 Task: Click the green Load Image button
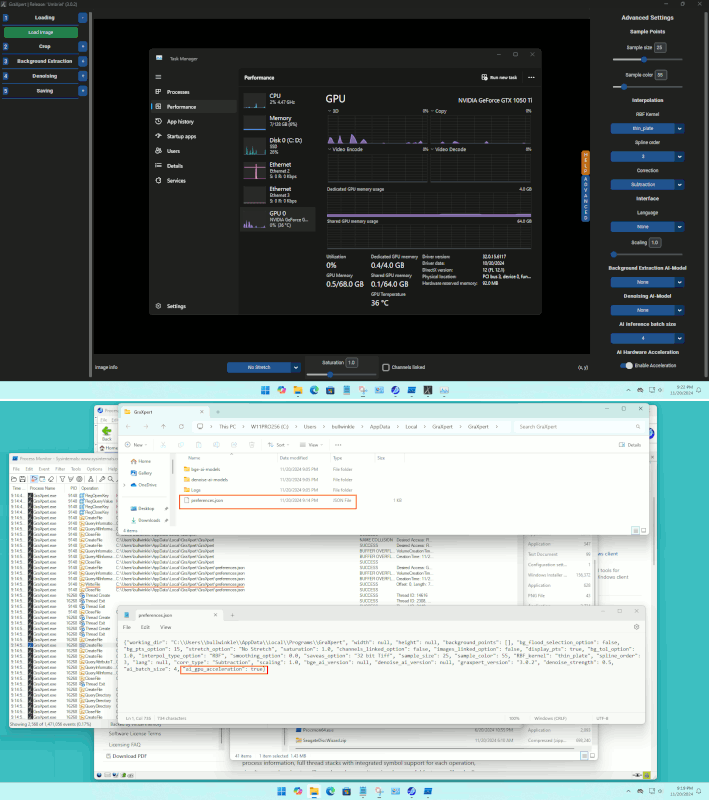click(41, 32)
